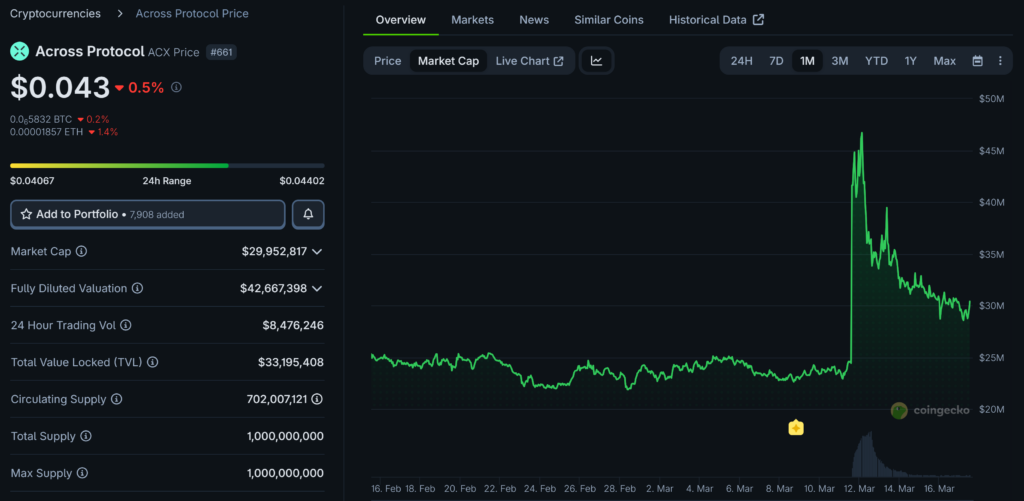Set chart range to 1Y
Viewport: 1024px width, 501px height.
[910, 61]
